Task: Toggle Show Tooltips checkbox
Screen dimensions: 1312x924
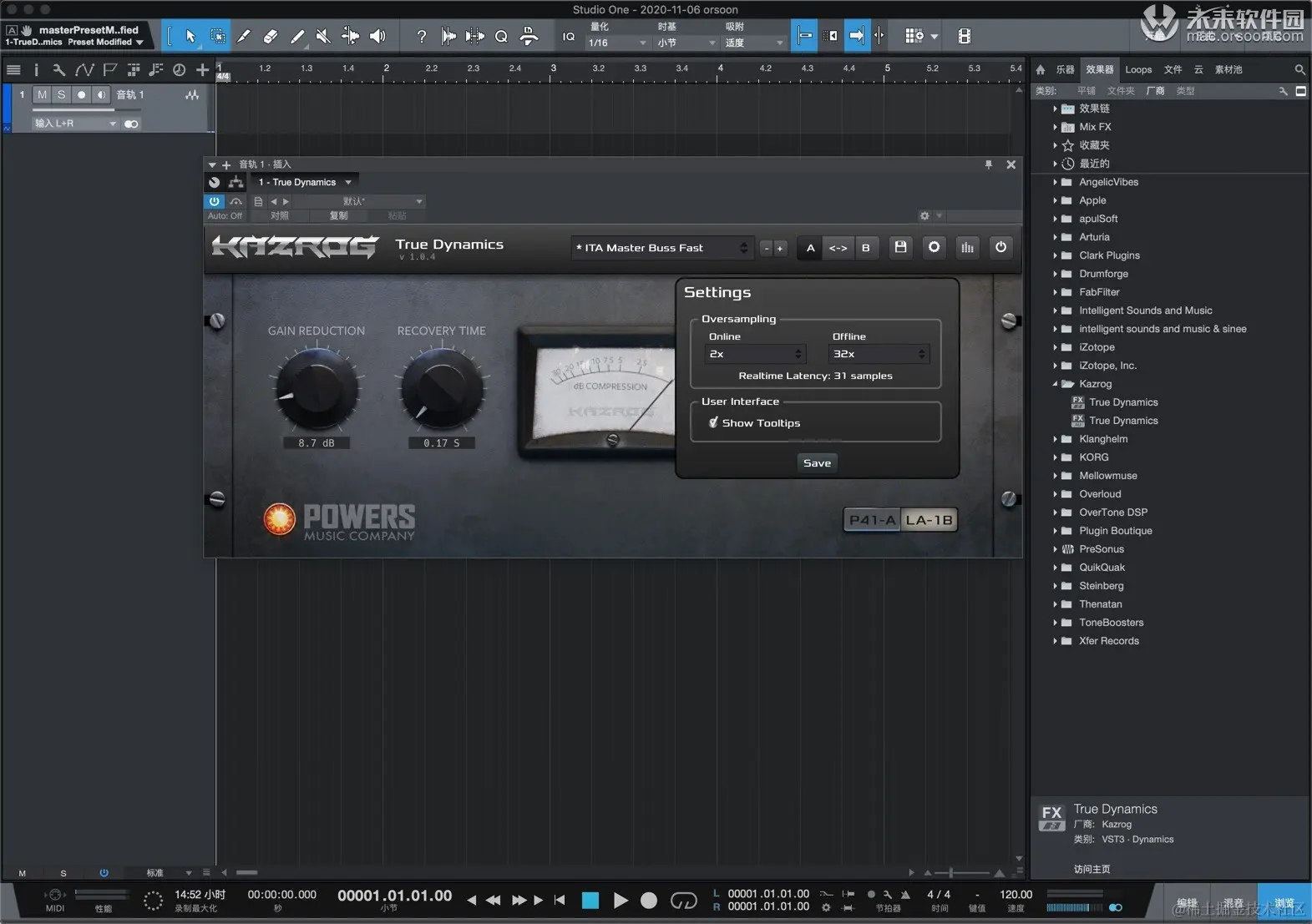Action: [714, 423]
